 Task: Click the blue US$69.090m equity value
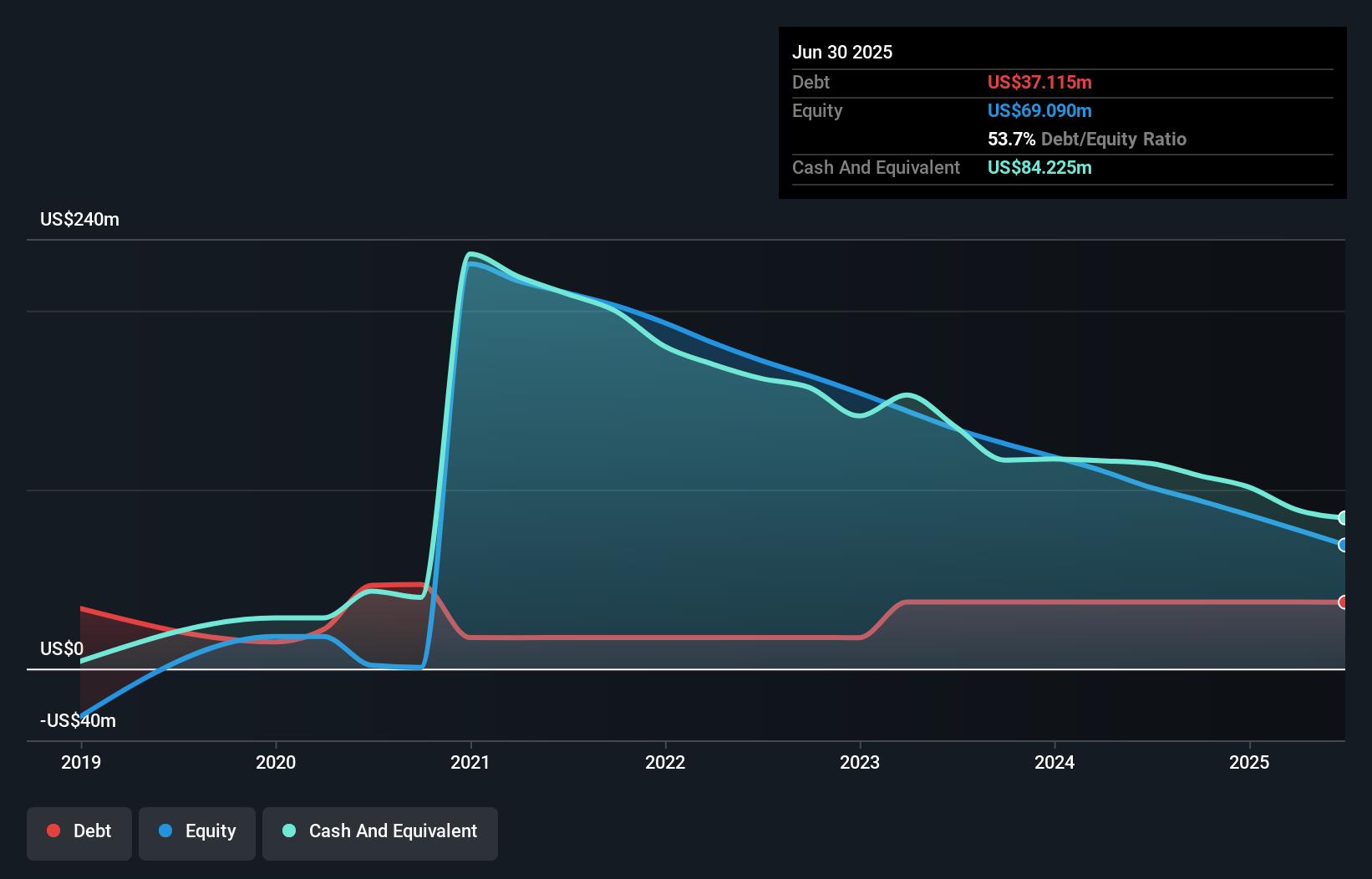tap(1039, 110)
